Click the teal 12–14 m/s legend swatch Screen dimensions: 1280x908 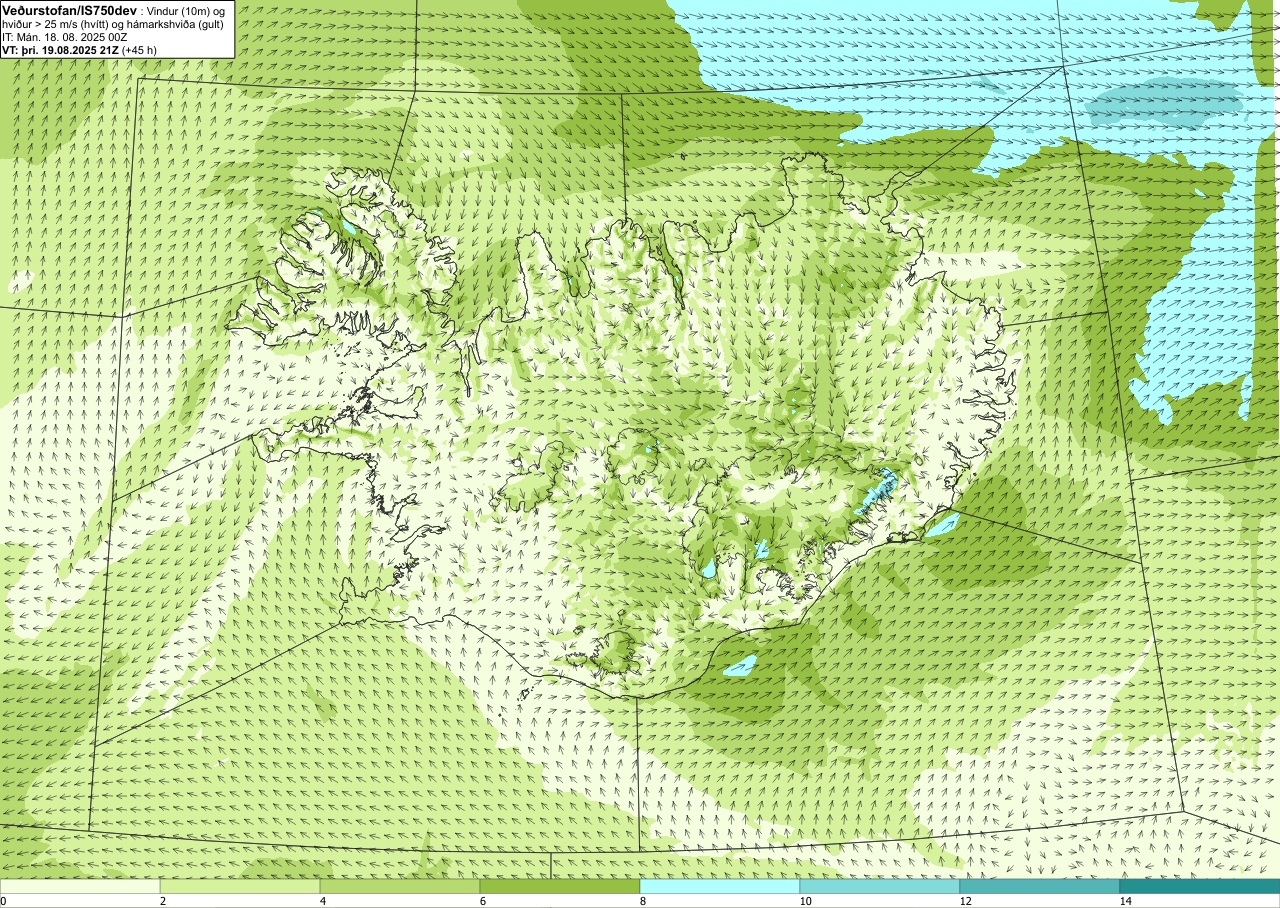(x=1040, y=887)
